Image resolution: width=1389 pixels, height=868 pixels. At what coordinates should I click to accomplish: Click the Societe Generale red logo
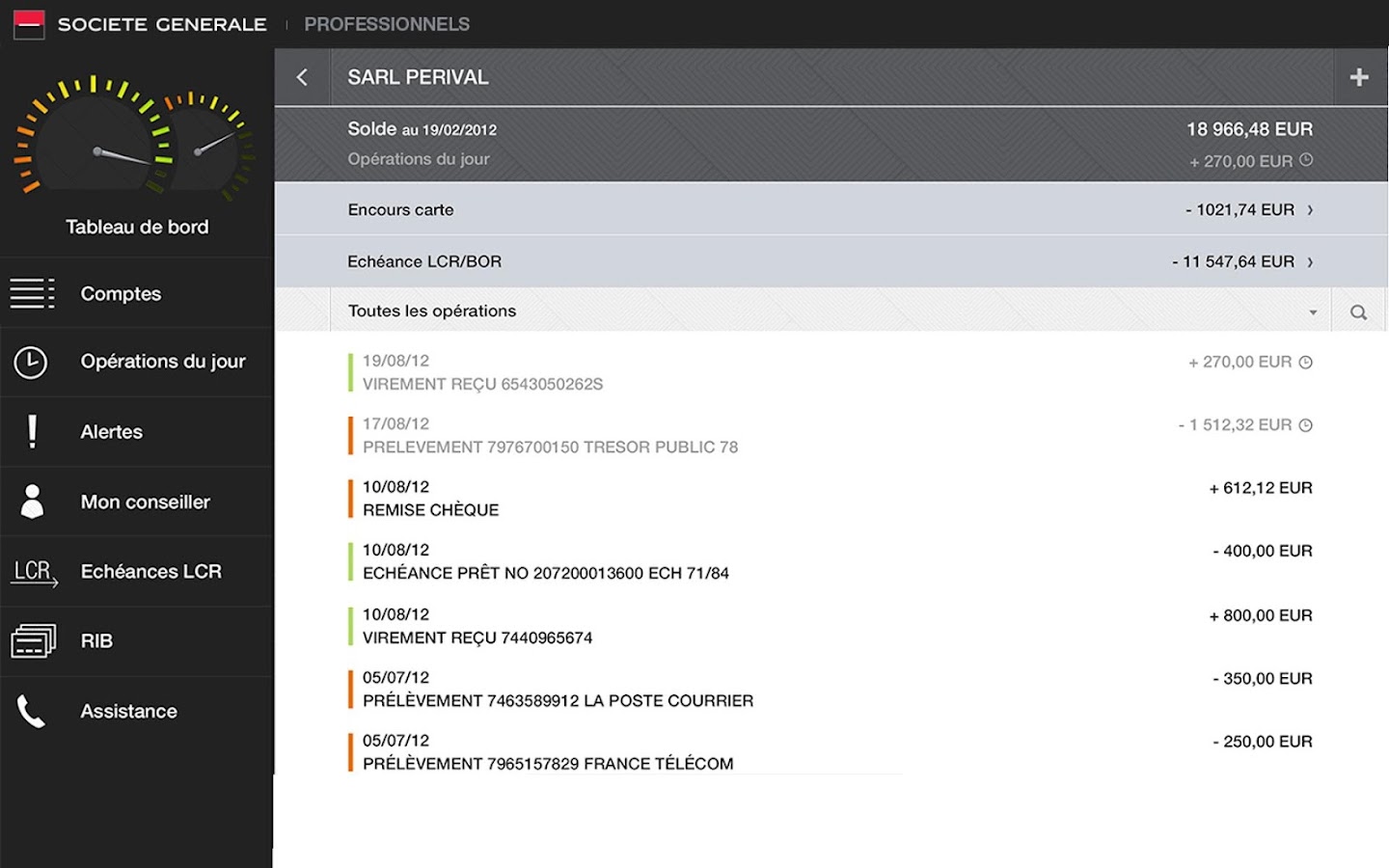tap(29, 24)
